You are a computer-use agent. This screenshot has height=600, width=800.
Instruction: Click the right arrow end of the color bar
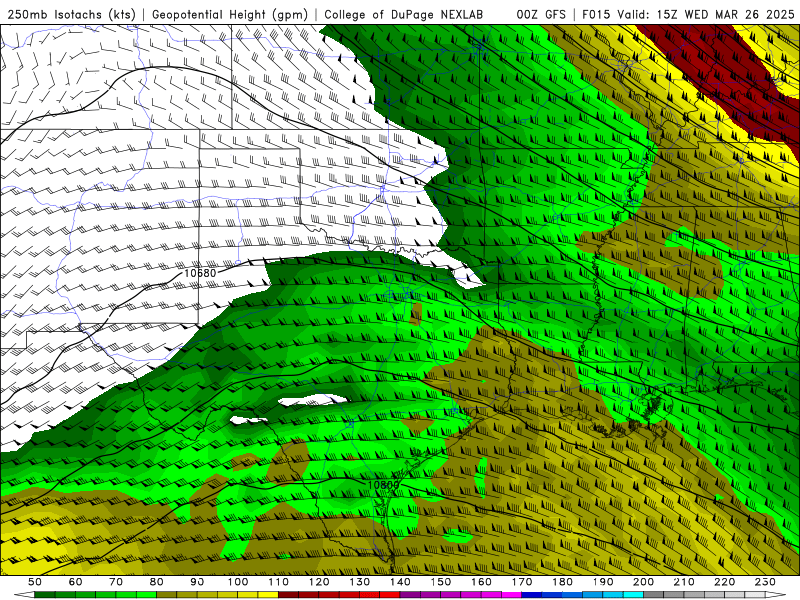point(776,595)
